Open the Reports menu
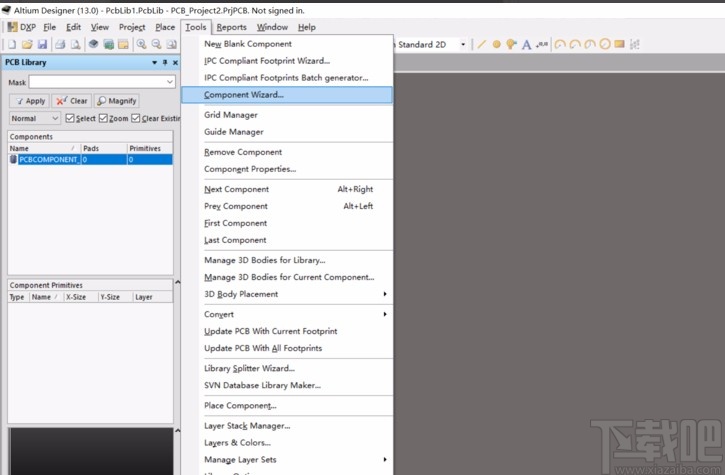725x475 pixels. [x=231, y=27]
